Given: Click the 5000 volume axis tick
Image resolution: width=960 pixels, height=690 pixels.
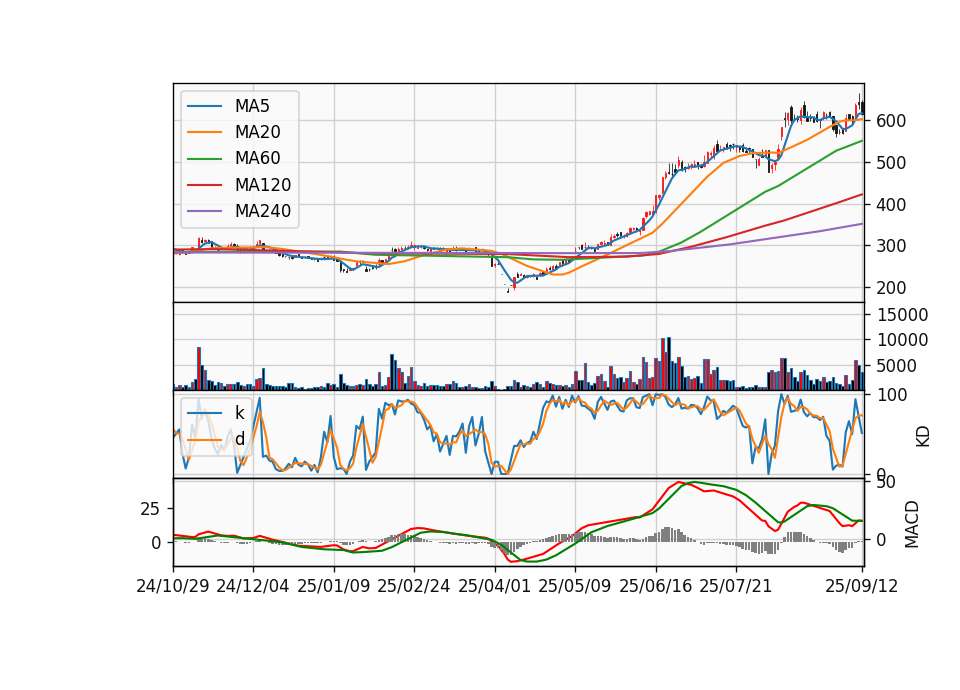Looking at the screenshot, I should click(896, 366).
